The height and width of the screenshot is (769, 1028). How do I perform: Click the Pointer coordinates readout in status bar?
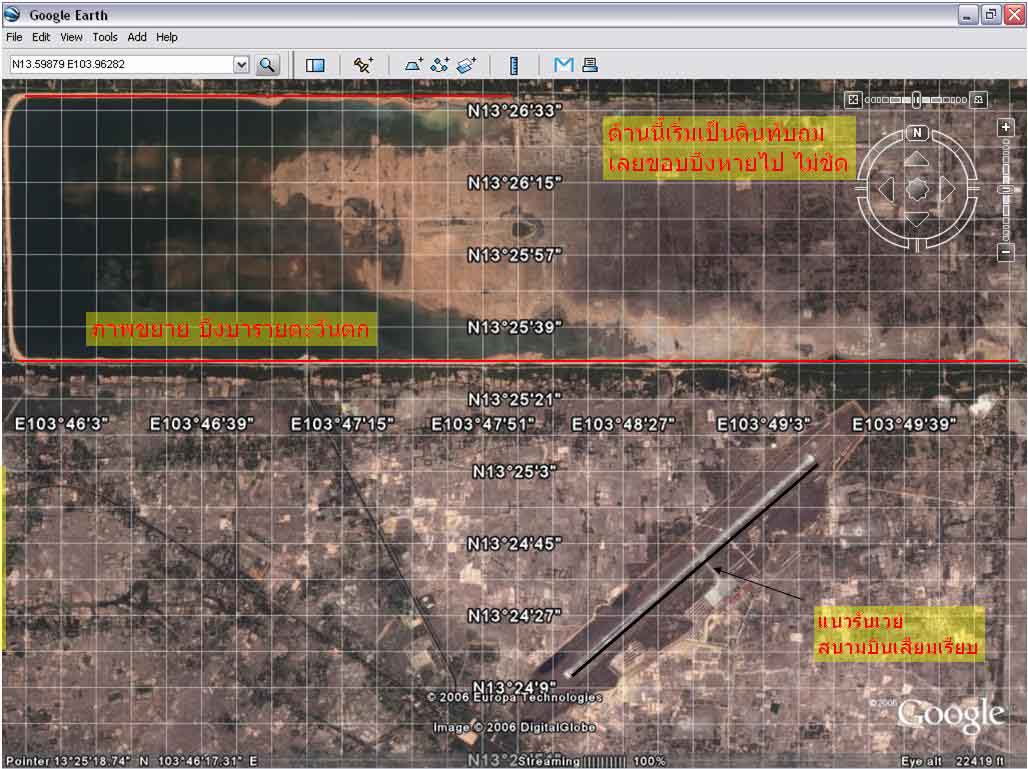pyautogui.click(x=131, y=761)
